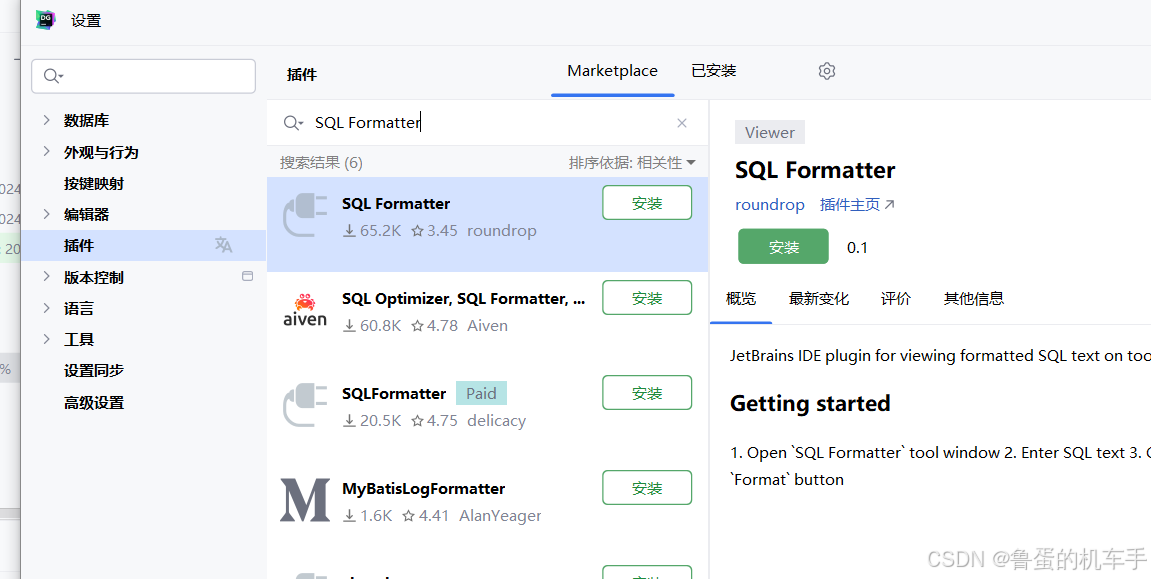
Task: Click the green 安装 button in details pane
Action: click(x=783, y=247)
